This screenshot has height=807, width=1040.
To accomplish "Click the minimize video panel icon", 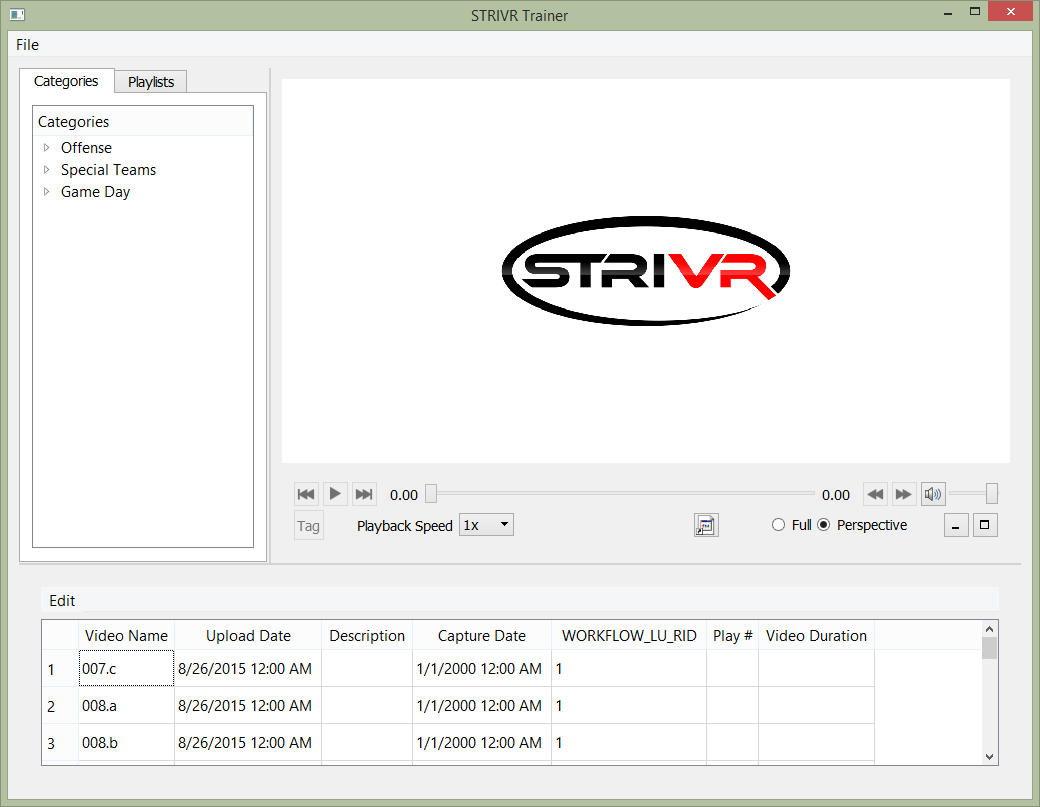I will pos(956,525).
